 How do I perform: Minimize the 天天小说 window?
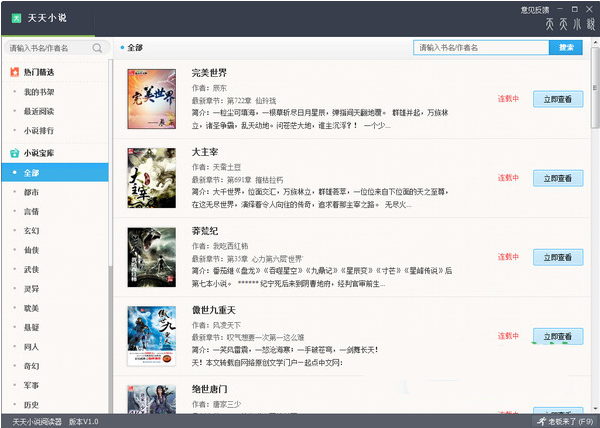tap(560, 9)
